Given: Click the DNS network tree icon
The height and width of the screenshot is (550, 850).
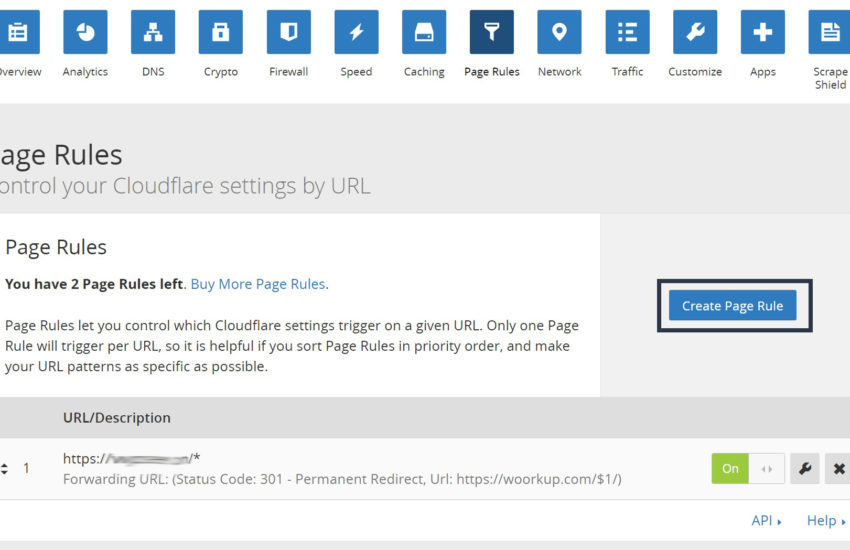Looking at the screenshot, I should point(153,32).
